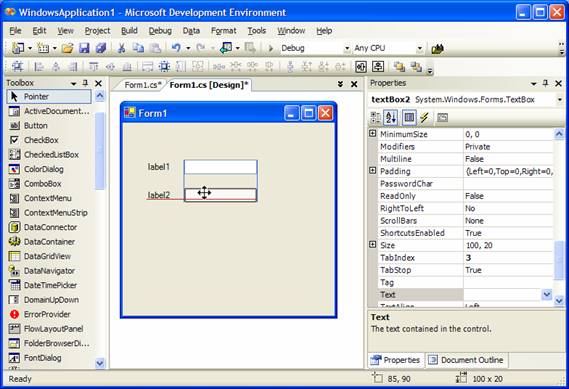Image resolution: width=569 pixels, height=389 pixels.
Task: Click the Undo arrow icon
Action: 176,48
